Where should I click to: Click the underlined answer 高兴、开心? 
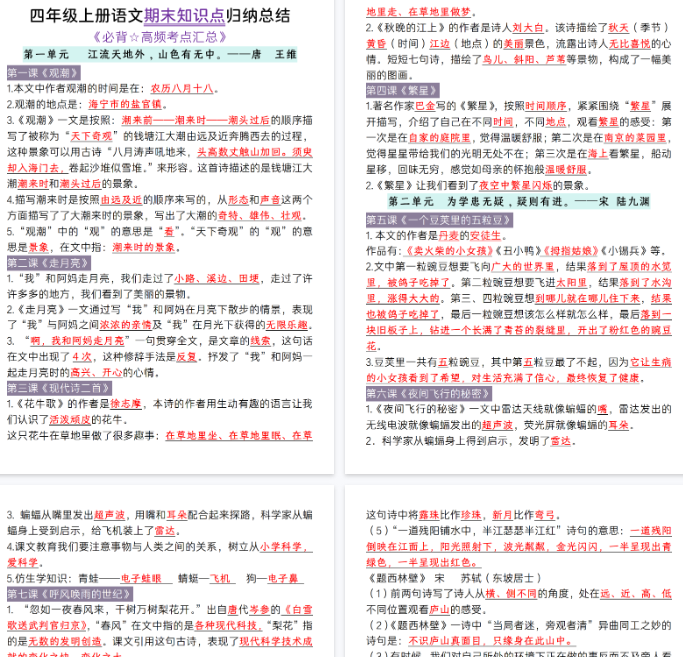tap(96, 373)
